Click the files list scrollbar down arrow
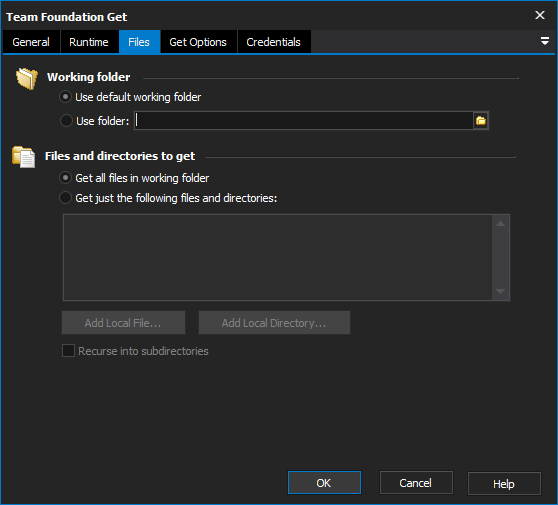Image resolution: width=558 pixels, height=505 pixels. point(501,291)
